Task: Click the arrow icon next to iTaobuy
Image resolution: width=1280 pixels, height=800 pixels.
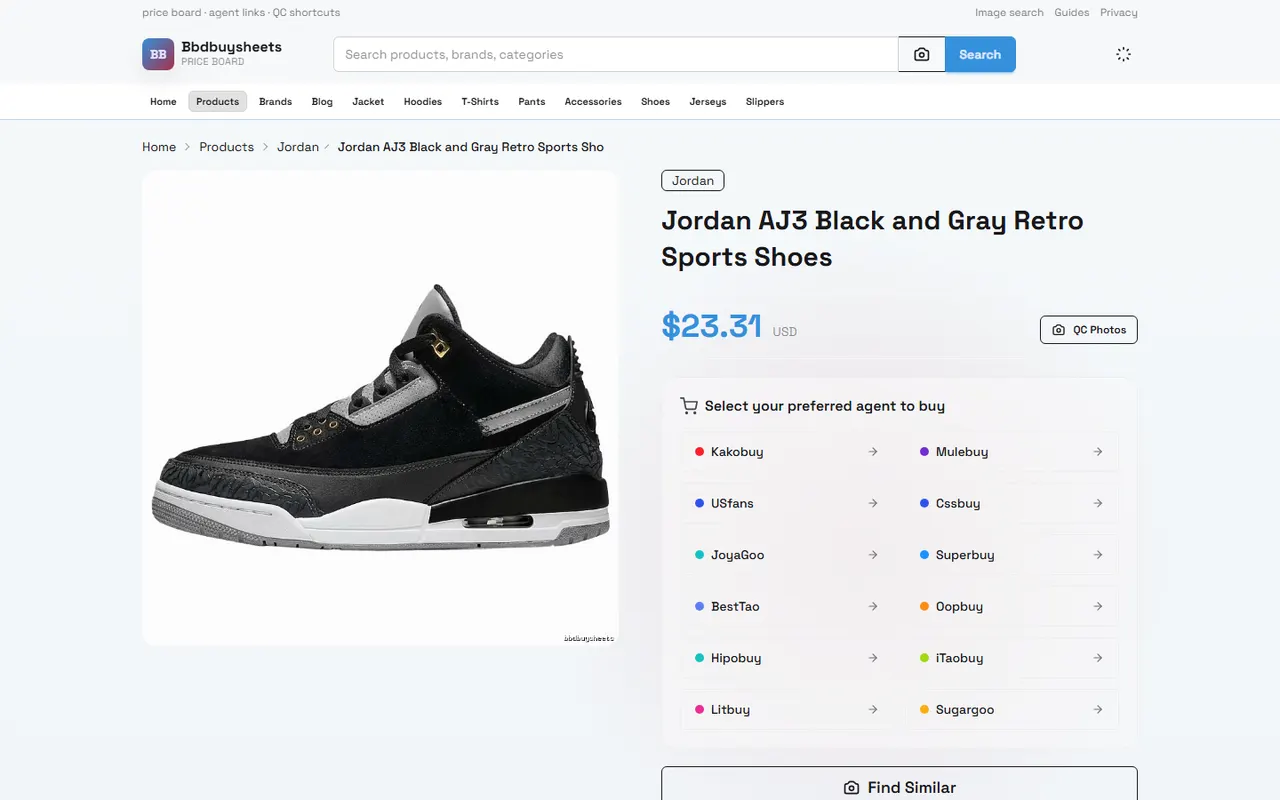Action: click(1098, 658)
